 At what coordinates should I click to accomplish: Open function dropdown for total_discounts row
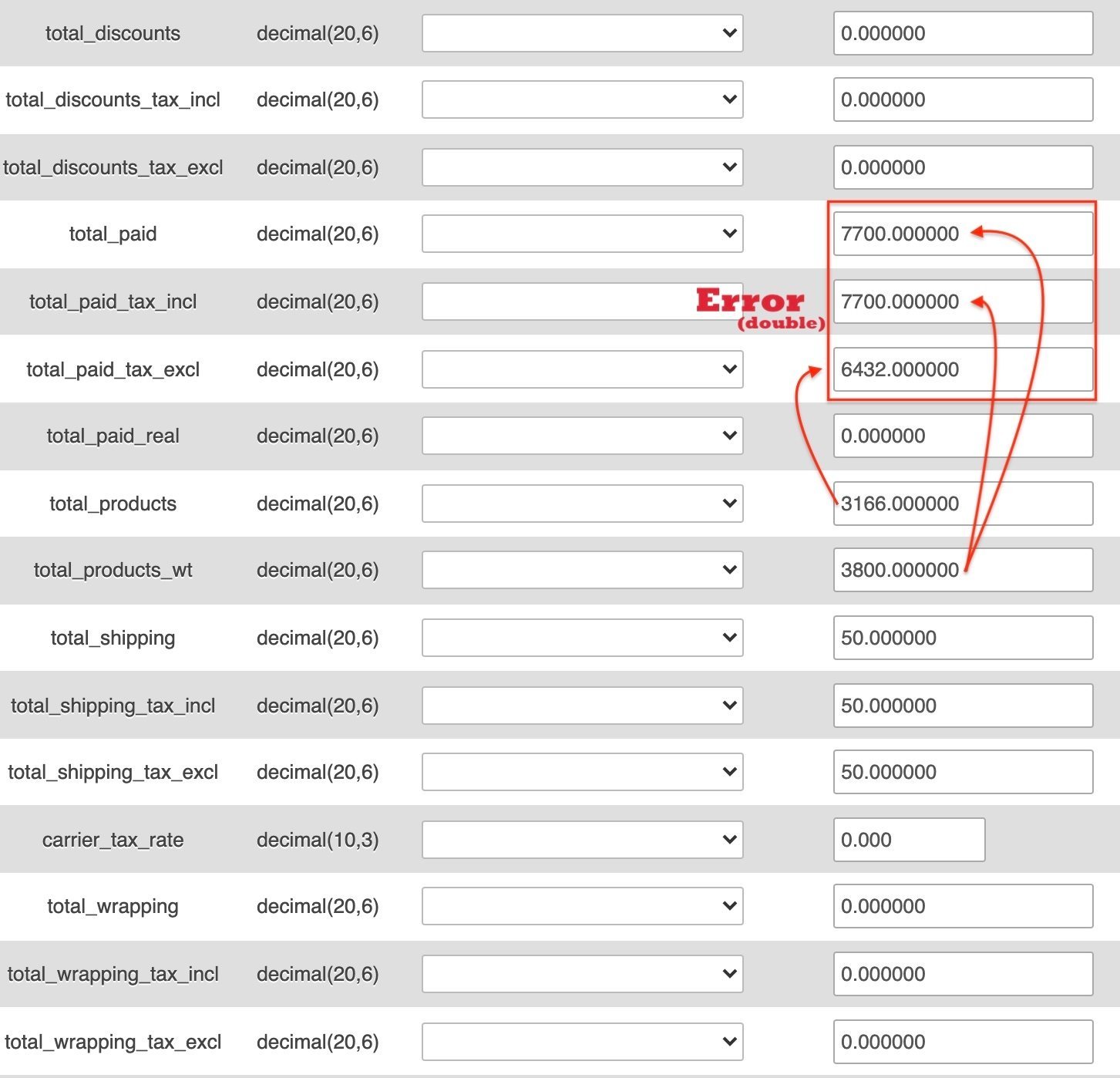582,33
